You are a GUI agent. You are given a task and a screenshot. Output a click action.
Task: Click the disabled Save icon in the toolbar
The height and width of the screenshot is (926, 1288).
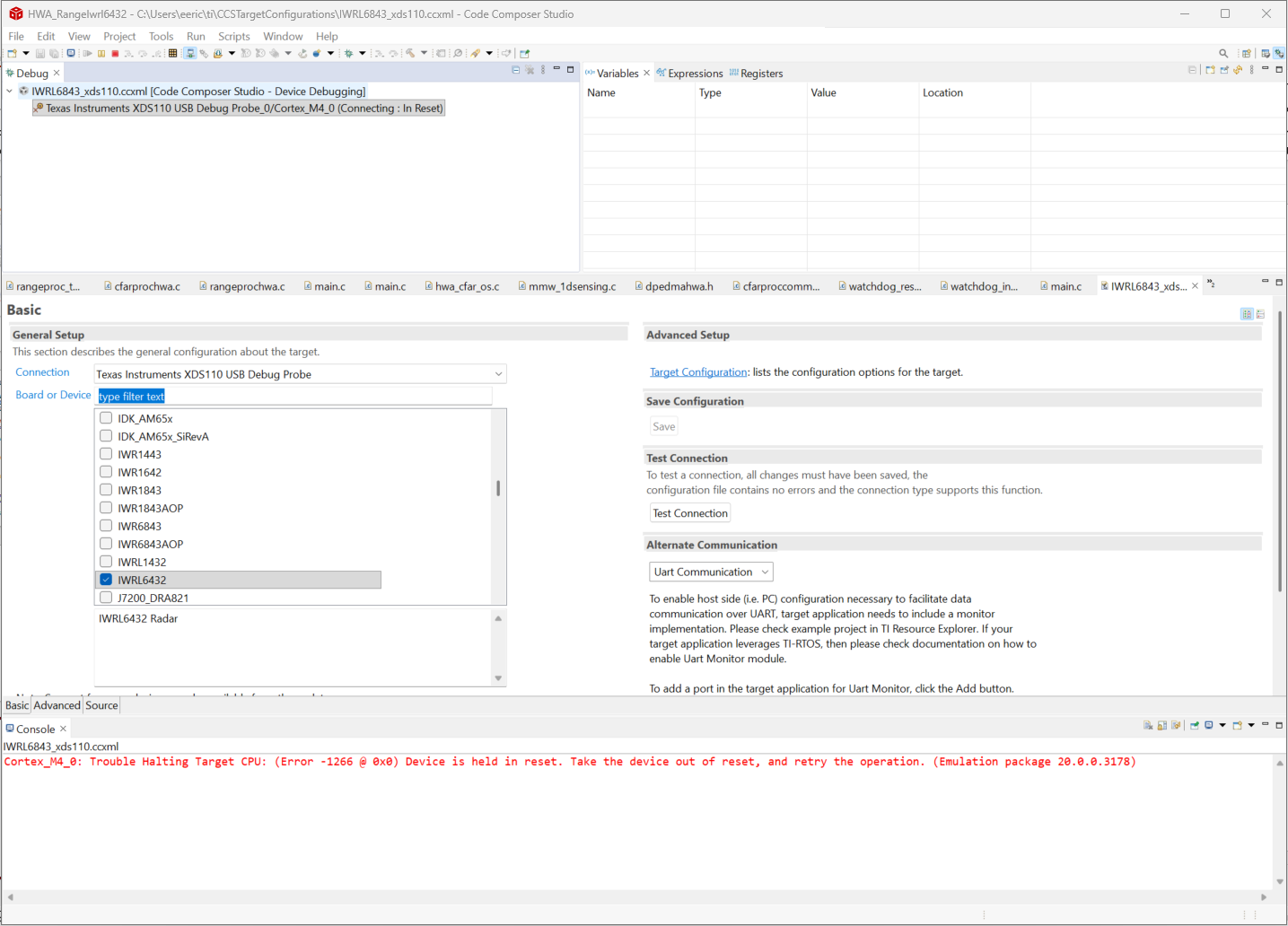pos(40,54)
